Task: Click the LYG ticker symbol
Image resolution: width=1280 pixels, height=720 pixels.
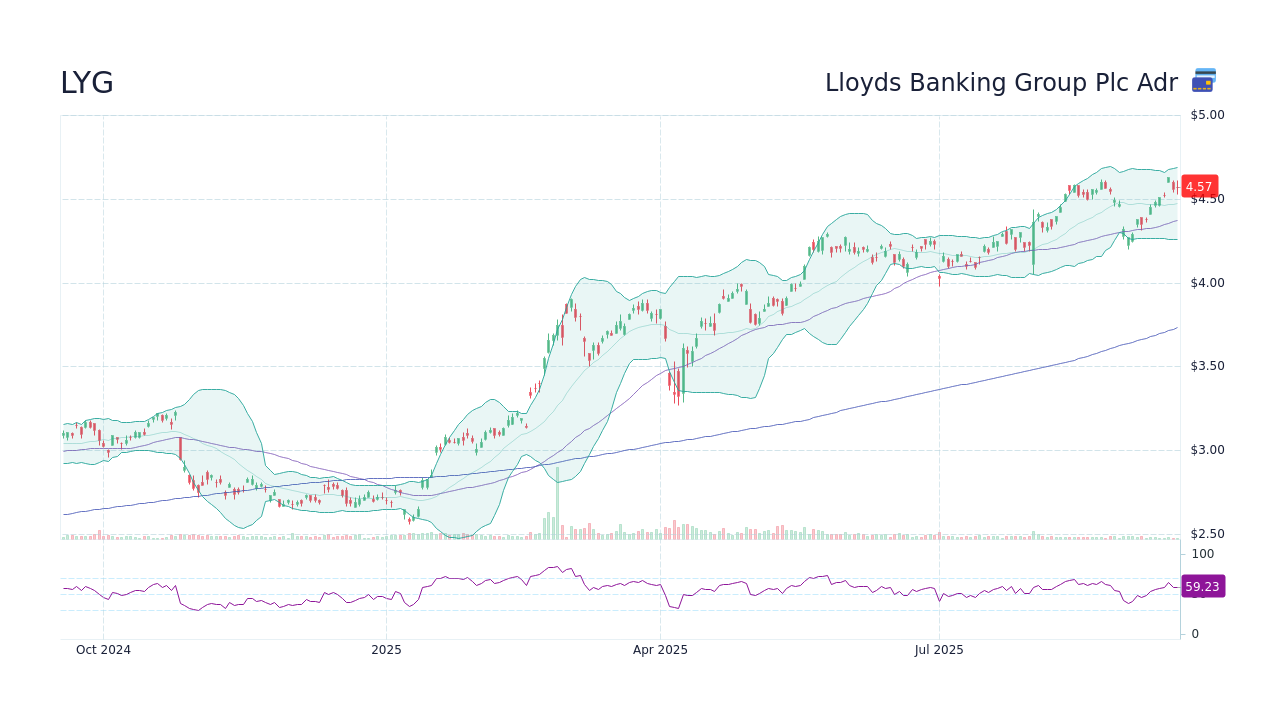Action: (86, 82)
